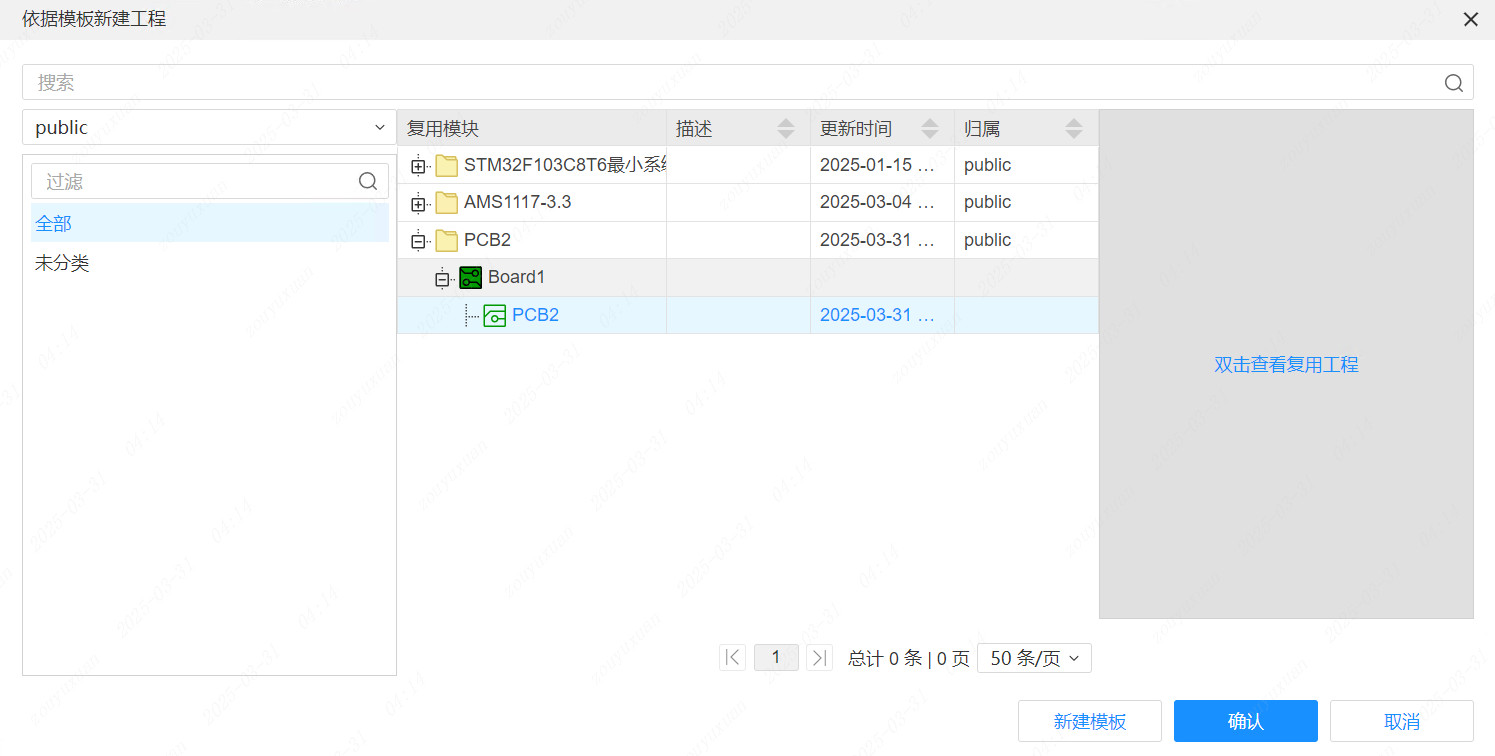Click the AMS1117-3.3 folder icon
Viewport: 1495px width, 756px height.
pos(447,203)
